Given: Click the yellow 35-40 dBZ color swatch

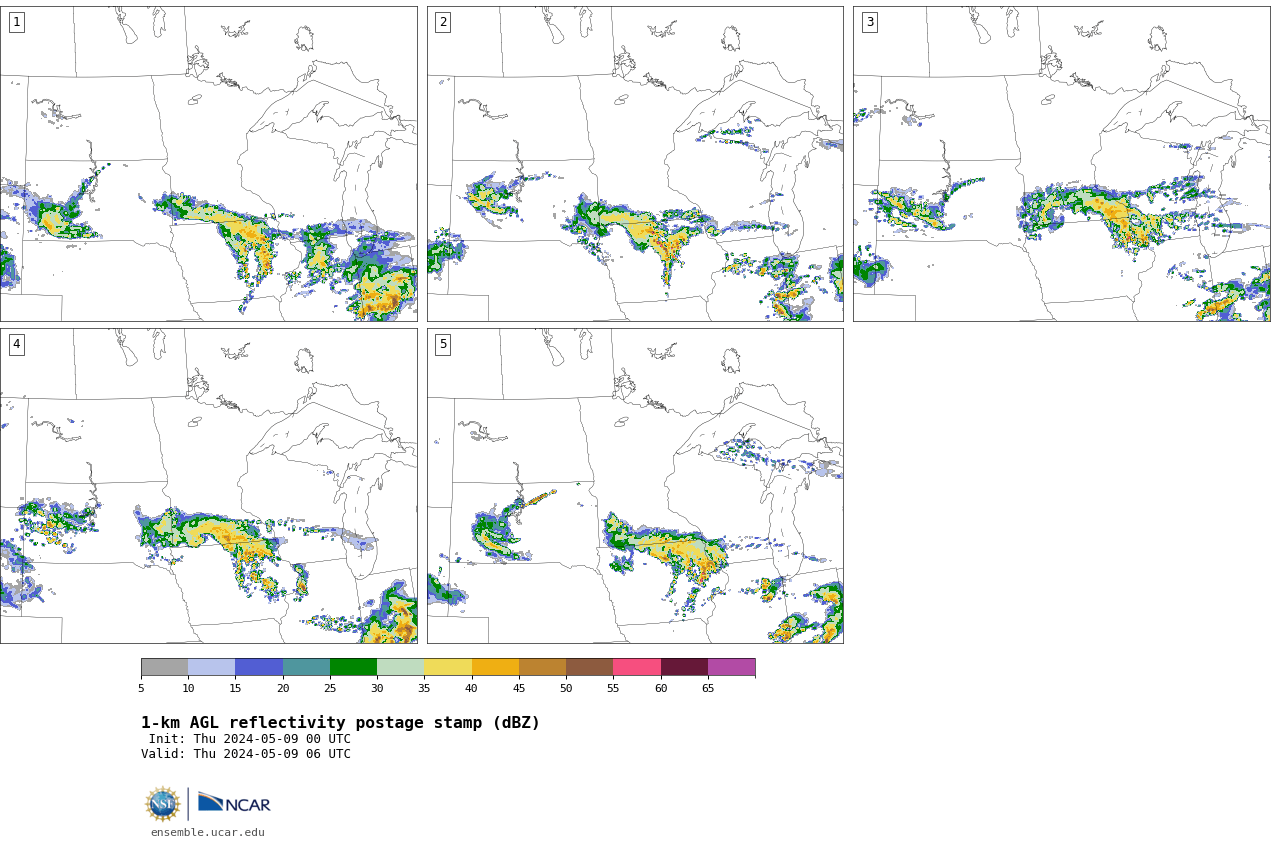Looking at the screenshot, I should click(x=448, y=667).
